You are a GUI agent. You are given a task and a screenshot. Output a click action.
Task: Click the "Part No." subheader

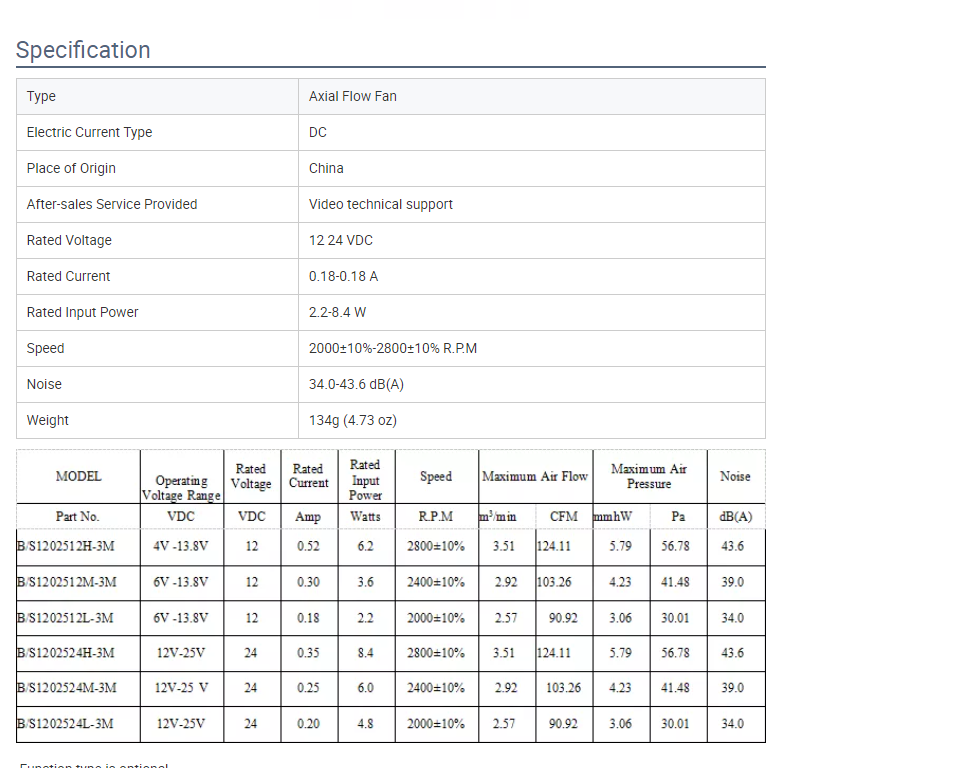pyautogui.click(x=78, y=516)
